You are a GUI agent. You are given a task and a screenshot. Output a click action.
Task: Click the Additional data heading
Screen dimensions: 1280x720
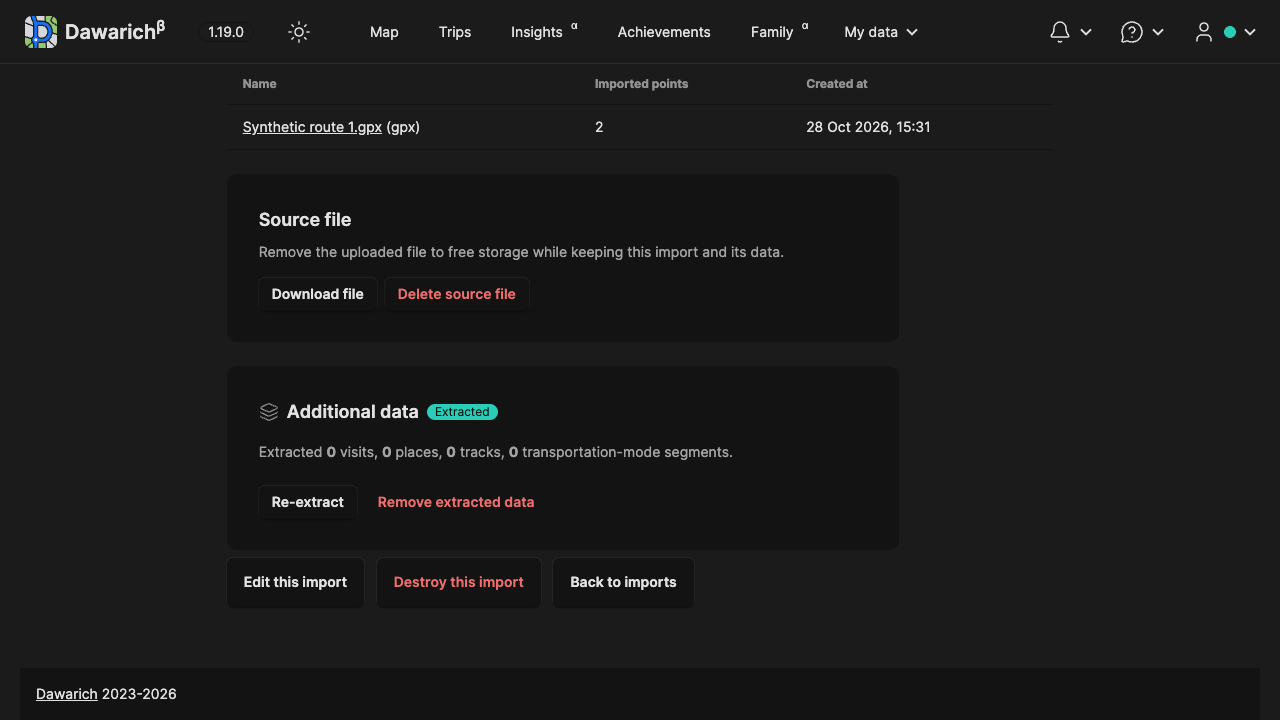353,412
